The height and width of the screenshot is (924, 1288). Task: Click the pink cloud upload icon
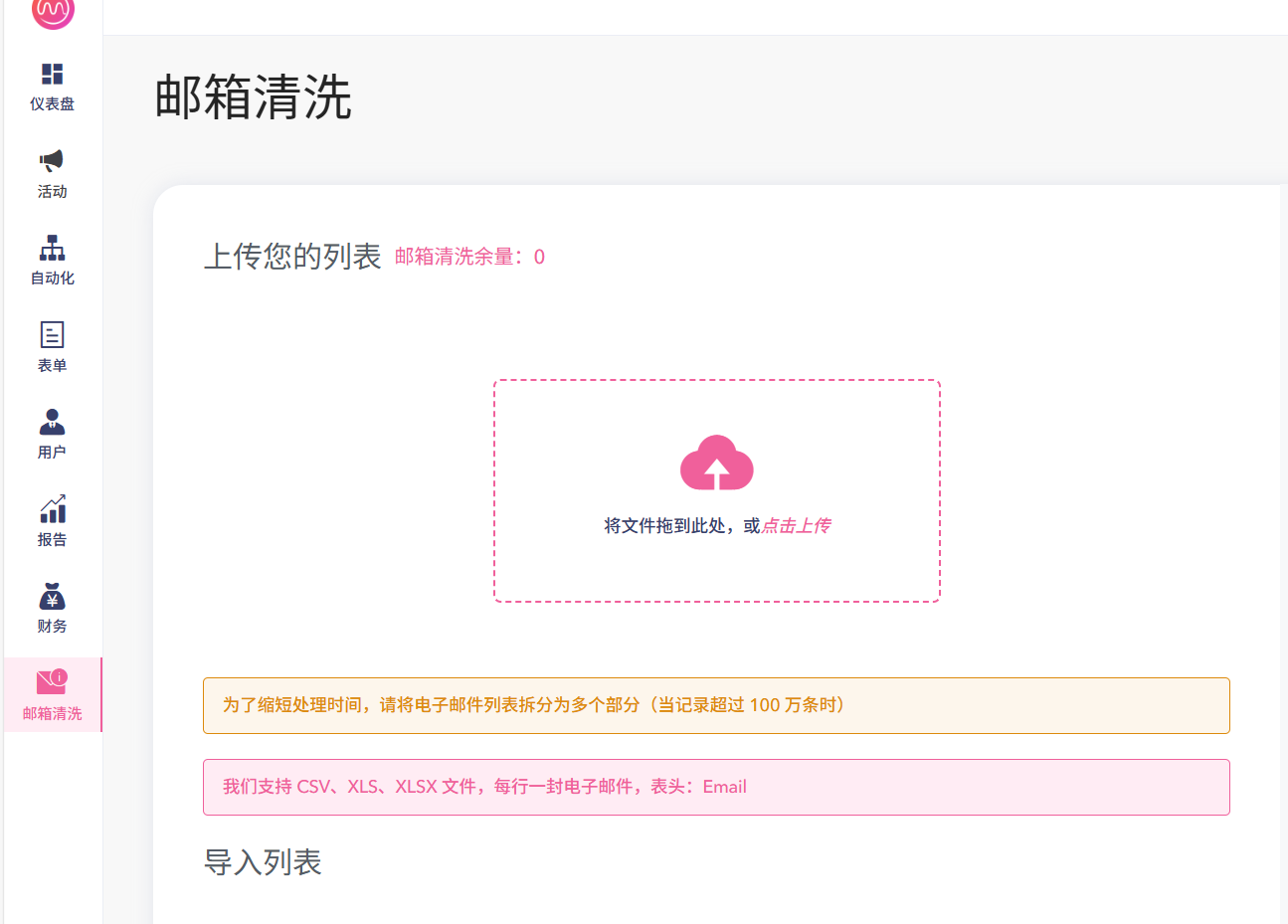tap(717, 463)
